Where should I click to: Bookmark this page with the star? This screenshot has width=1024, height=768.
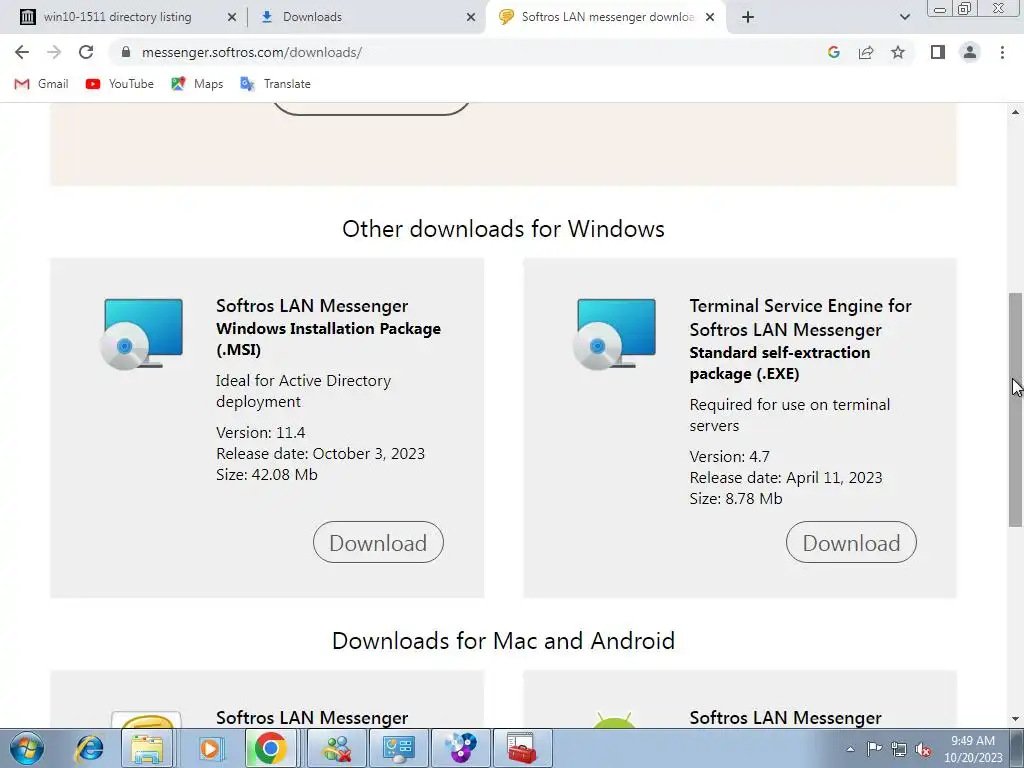pyautogui.click(x=898, y=52)
